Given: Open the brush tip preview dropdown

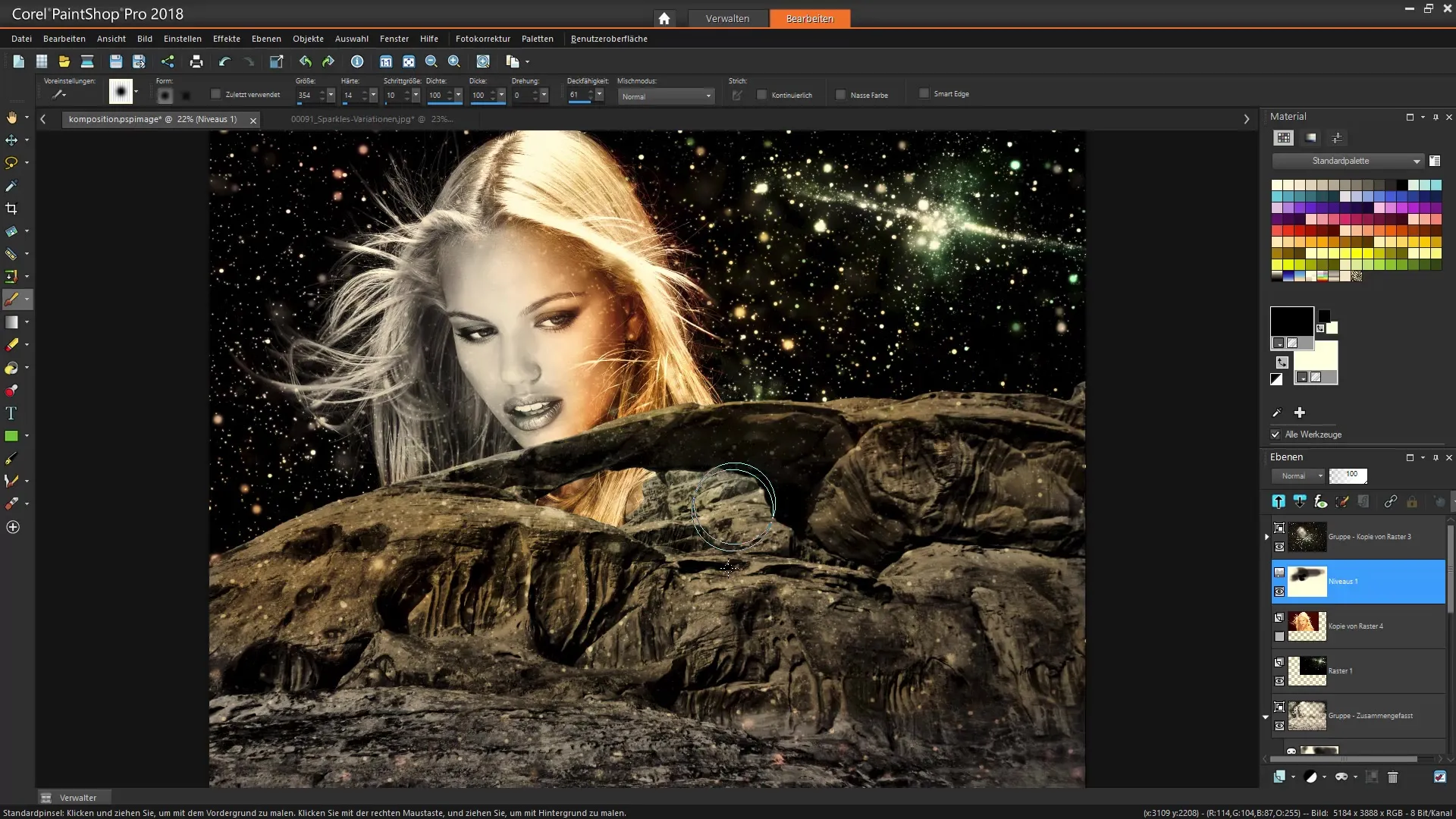Looking at the screenshot, I should [x=136, y=92].
